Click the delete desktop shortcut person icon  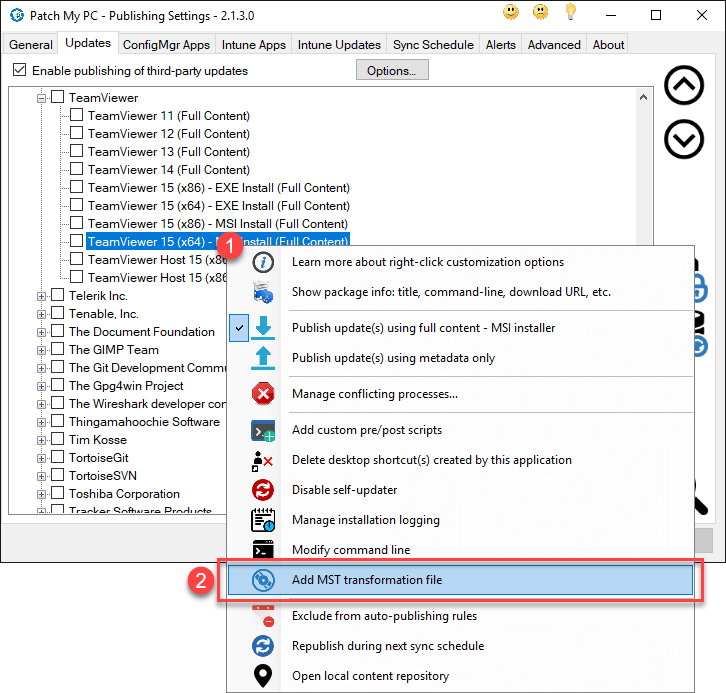click(x=262, y=461)
